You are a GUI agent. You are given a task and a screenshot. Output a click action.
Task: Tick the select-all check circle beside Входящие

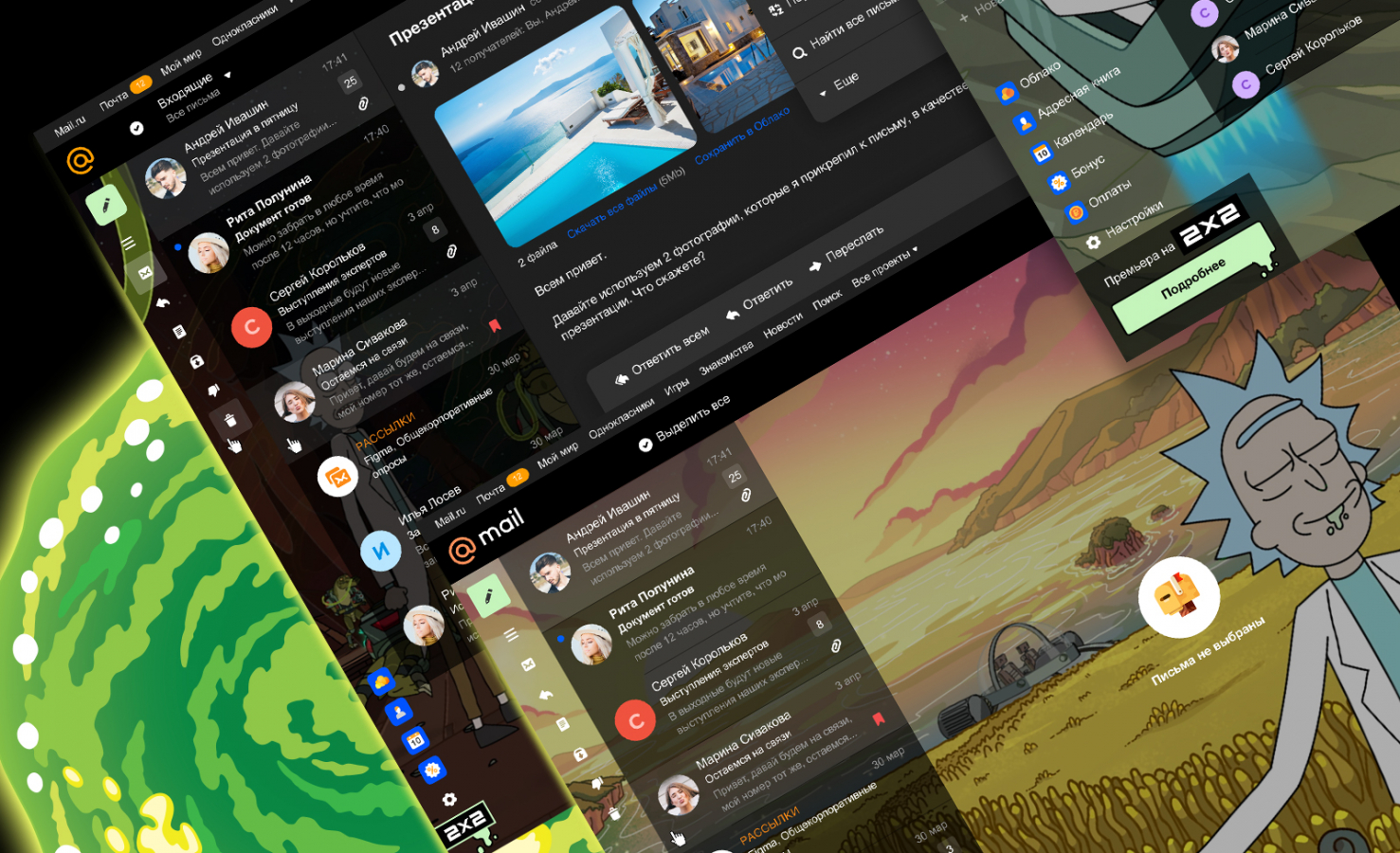136,128
